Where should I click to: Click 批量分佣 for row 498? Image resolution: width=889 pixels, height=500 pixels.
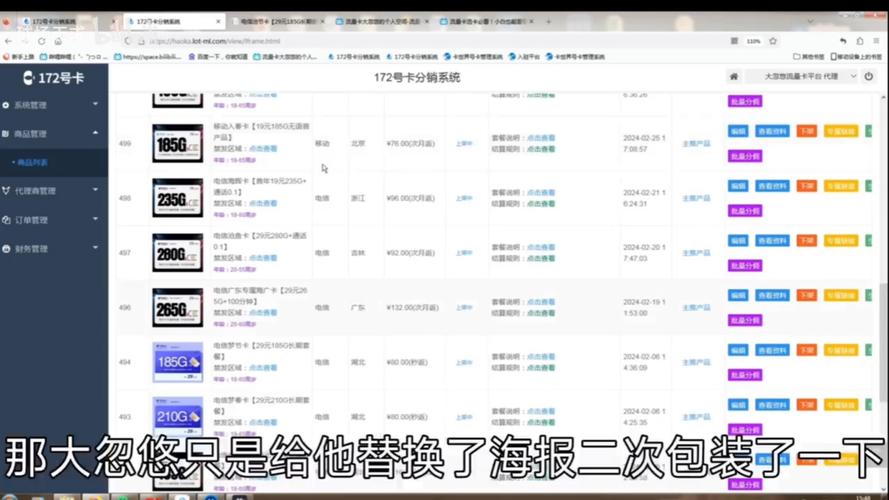(745, 211)
